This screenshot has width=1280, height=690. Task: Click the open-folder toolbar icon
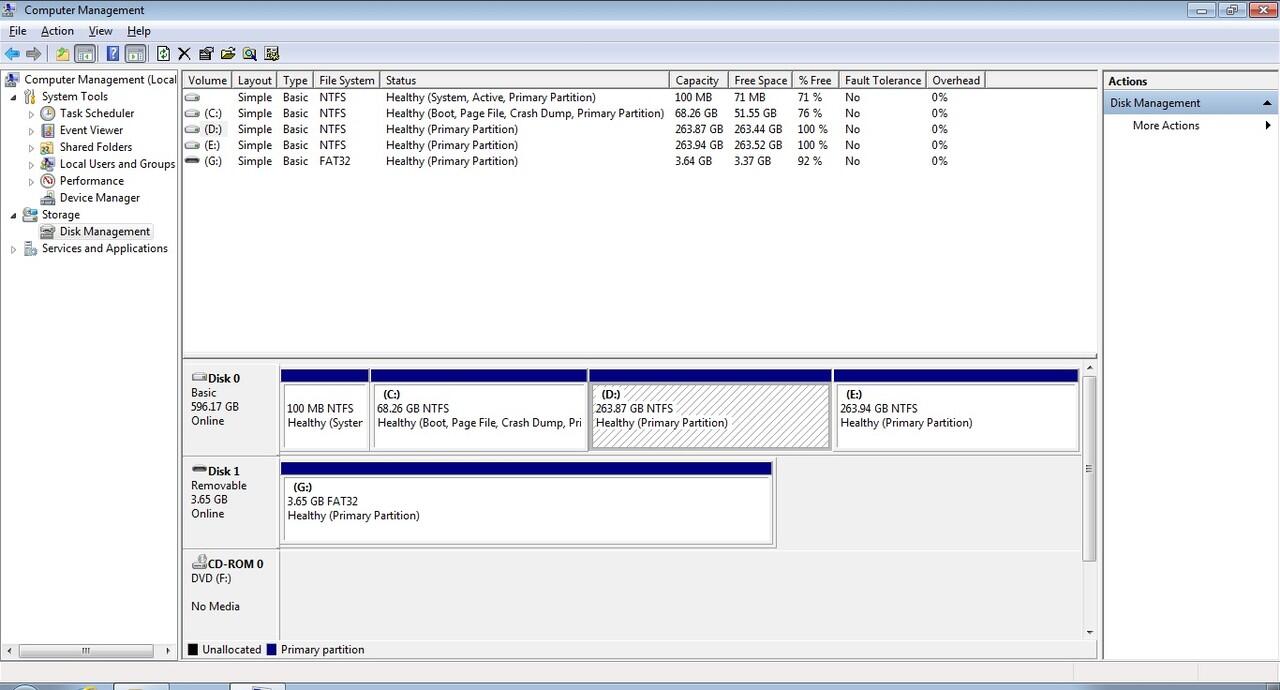[228, 54]
